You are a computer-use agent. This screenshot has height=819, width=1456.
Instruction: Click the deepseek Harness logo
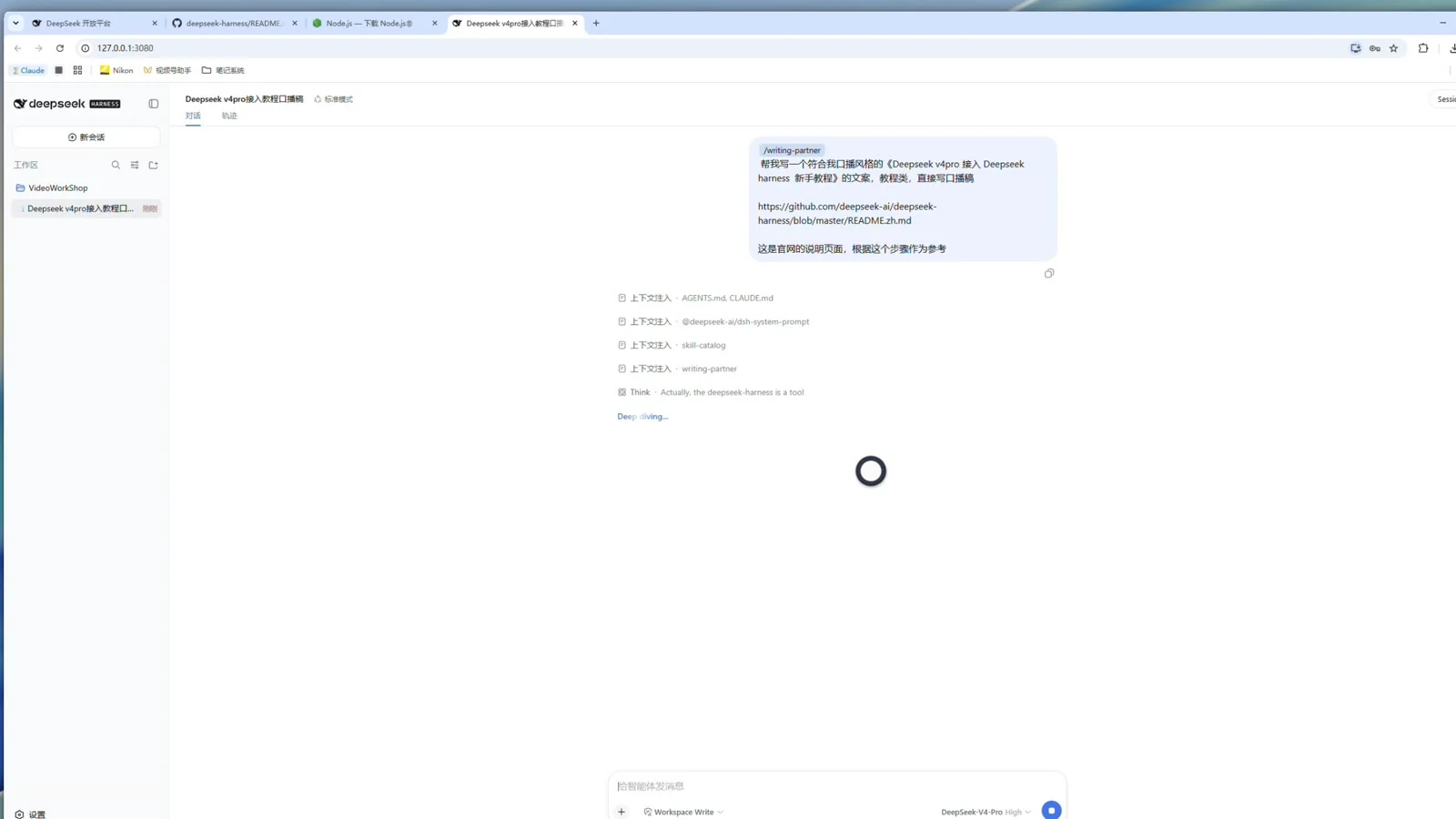[x=66, y=104]
